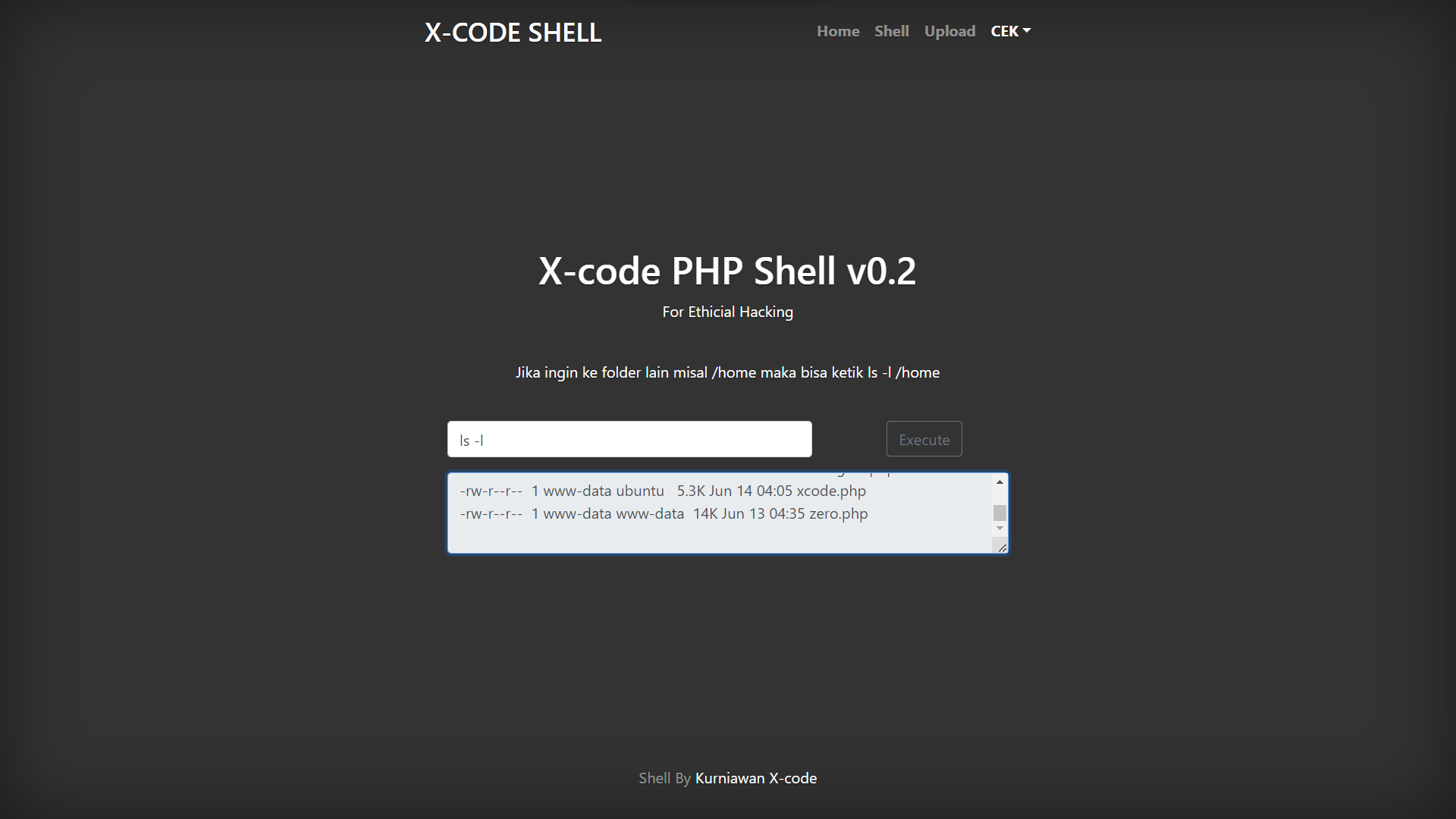Scroll down in the output panel
Image resolution: width=1456 pixels, height=819 pixels.
click(999, 528)
